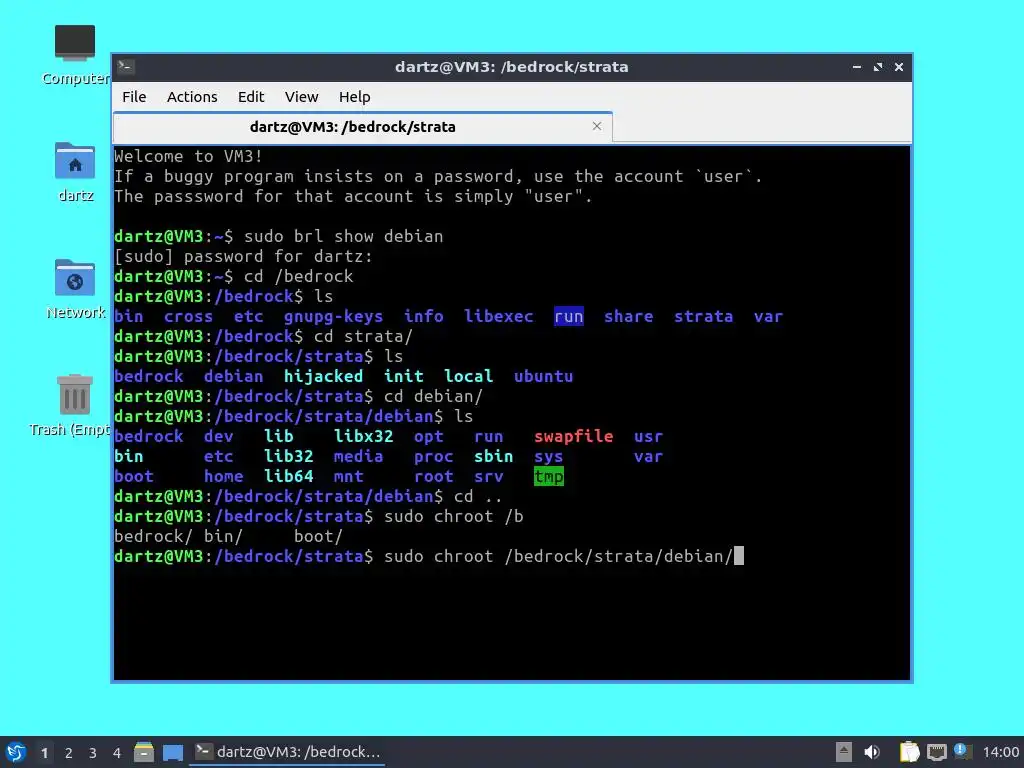Click "gnupg-keys" in the bedrock listing

(333, 317)
